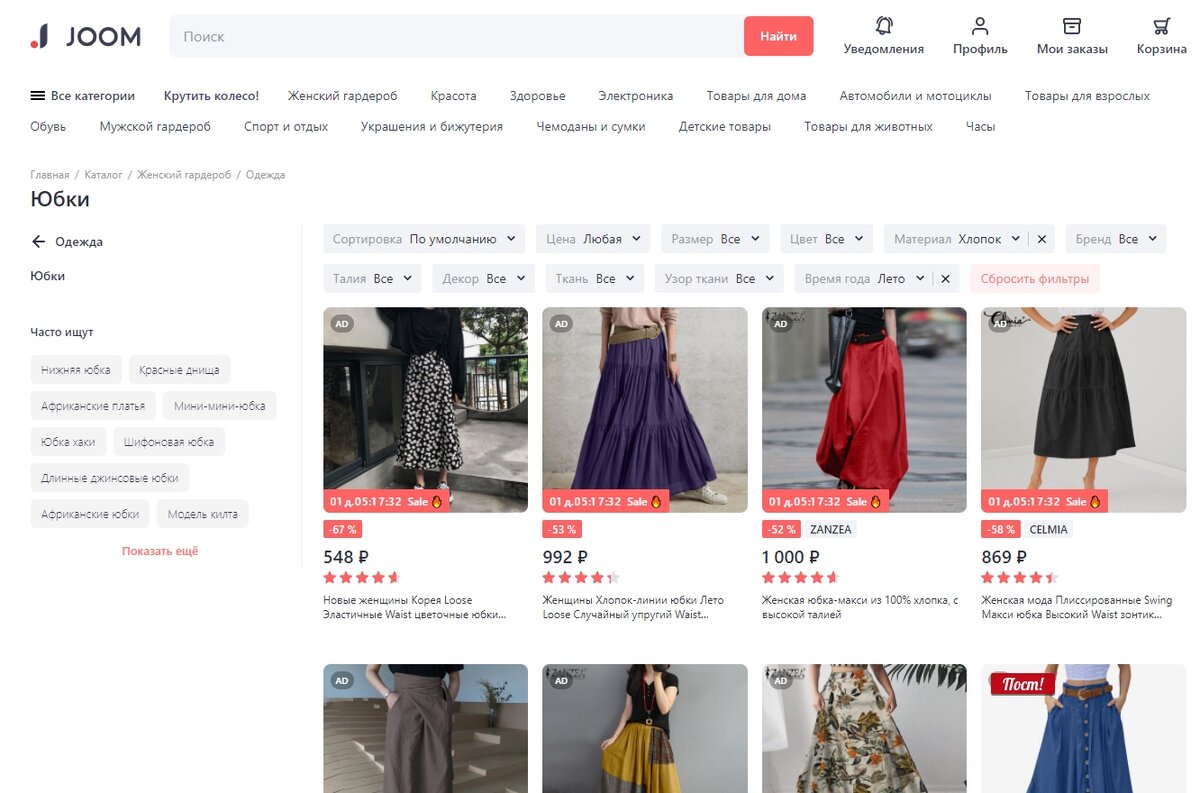Remove the Время года Лето filter
1200x793 pixels.
(x=945, y=279)
